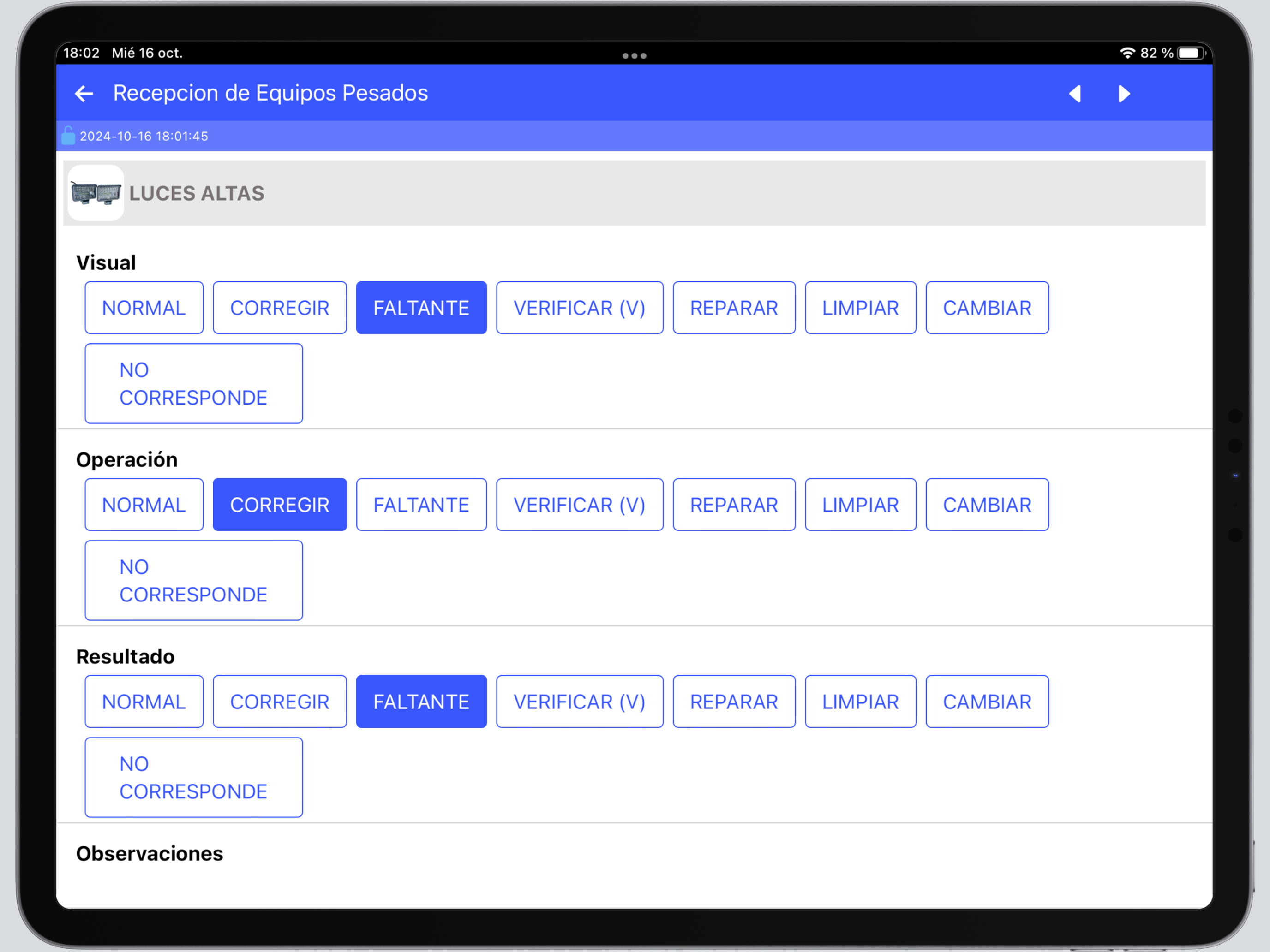1270x952 pixels.
Task: Tap the 82 % battery percentage
Action: (1156, 53)
